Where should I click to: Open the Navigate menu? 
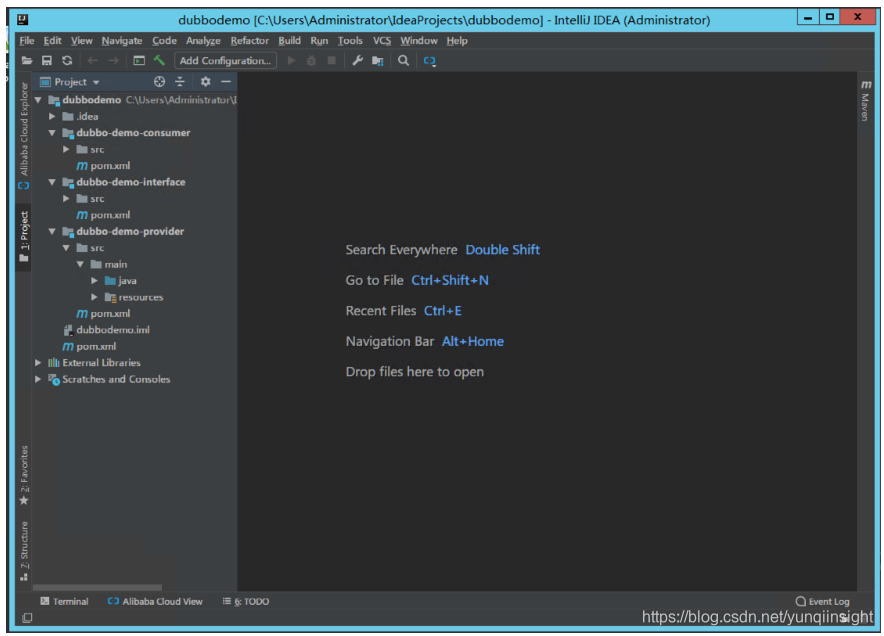tap(122, 41)
